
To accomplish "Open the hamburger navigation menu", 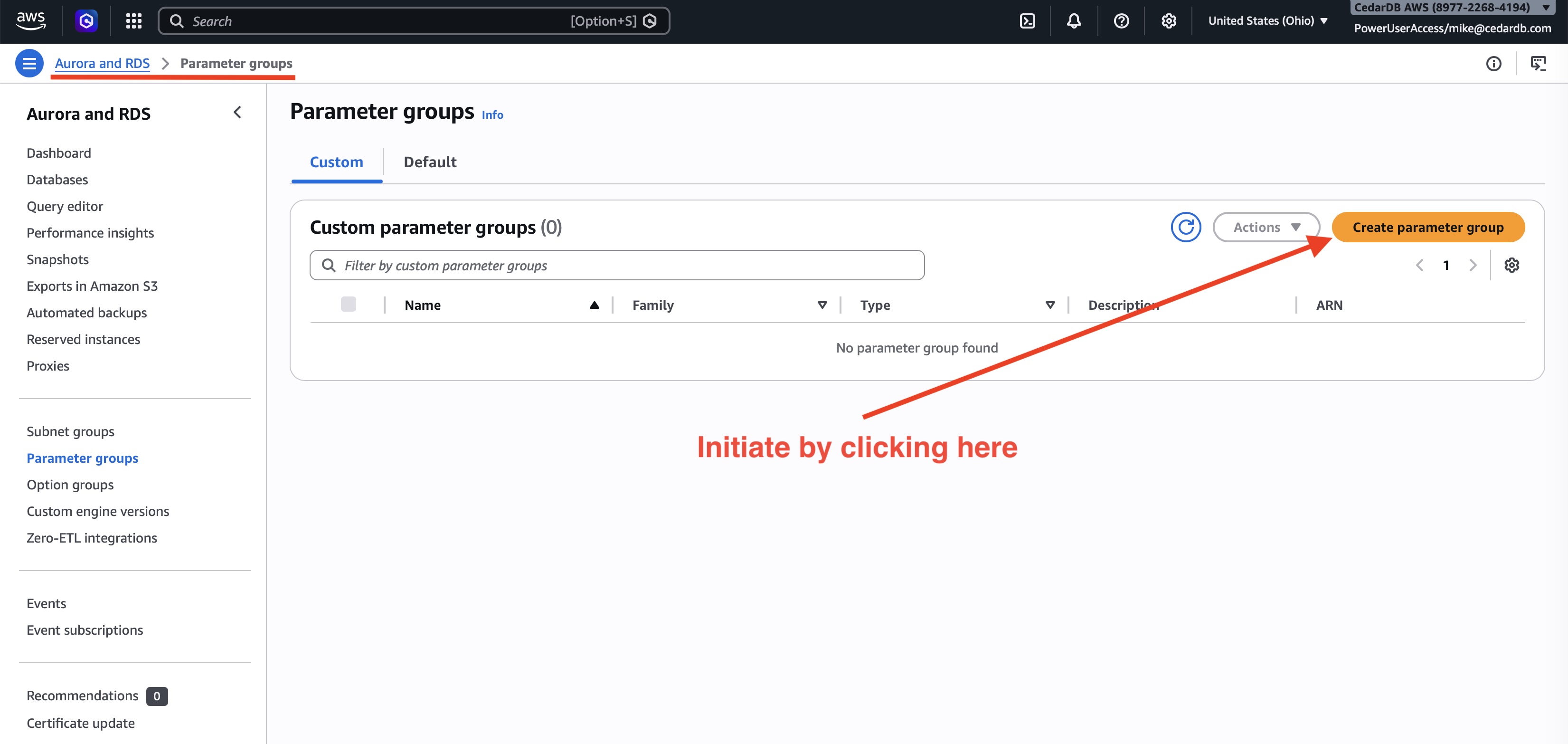I will [28, 63].
